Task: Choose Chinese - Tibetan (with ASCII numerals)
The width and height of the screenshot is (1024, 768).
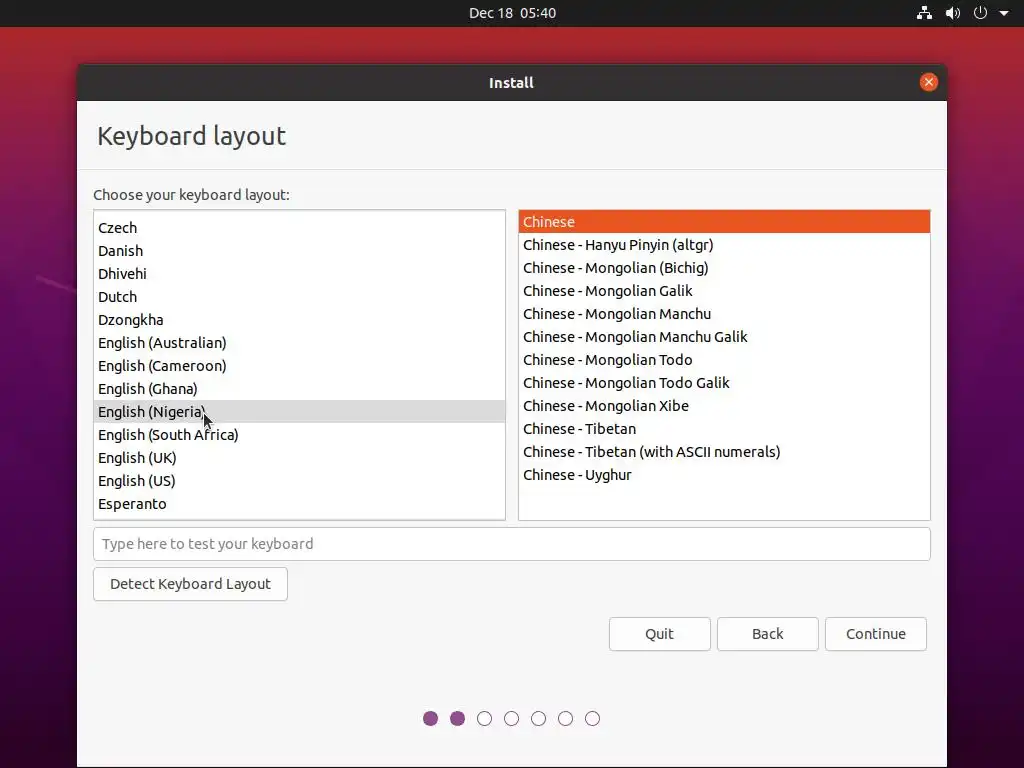Action: click(724, 452)
